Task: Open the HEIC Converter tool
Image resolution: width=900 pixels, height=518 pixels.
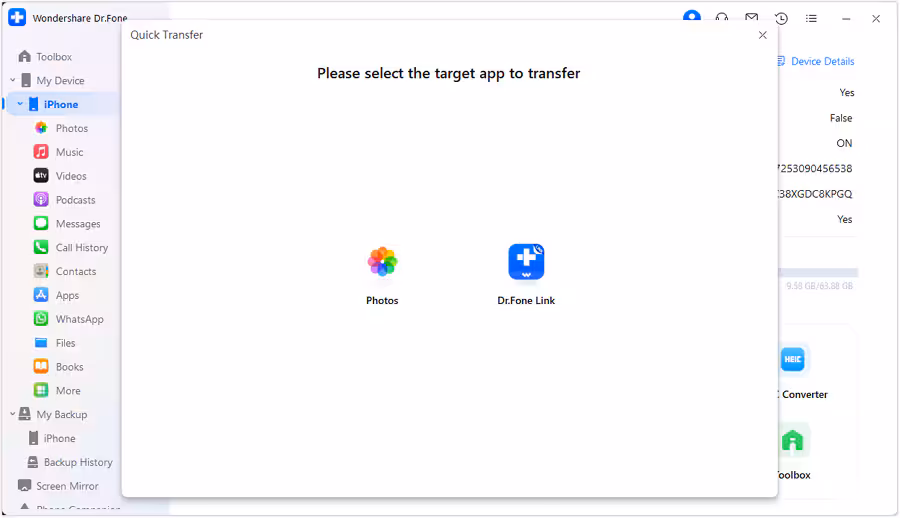Action: tap(793, 359)
